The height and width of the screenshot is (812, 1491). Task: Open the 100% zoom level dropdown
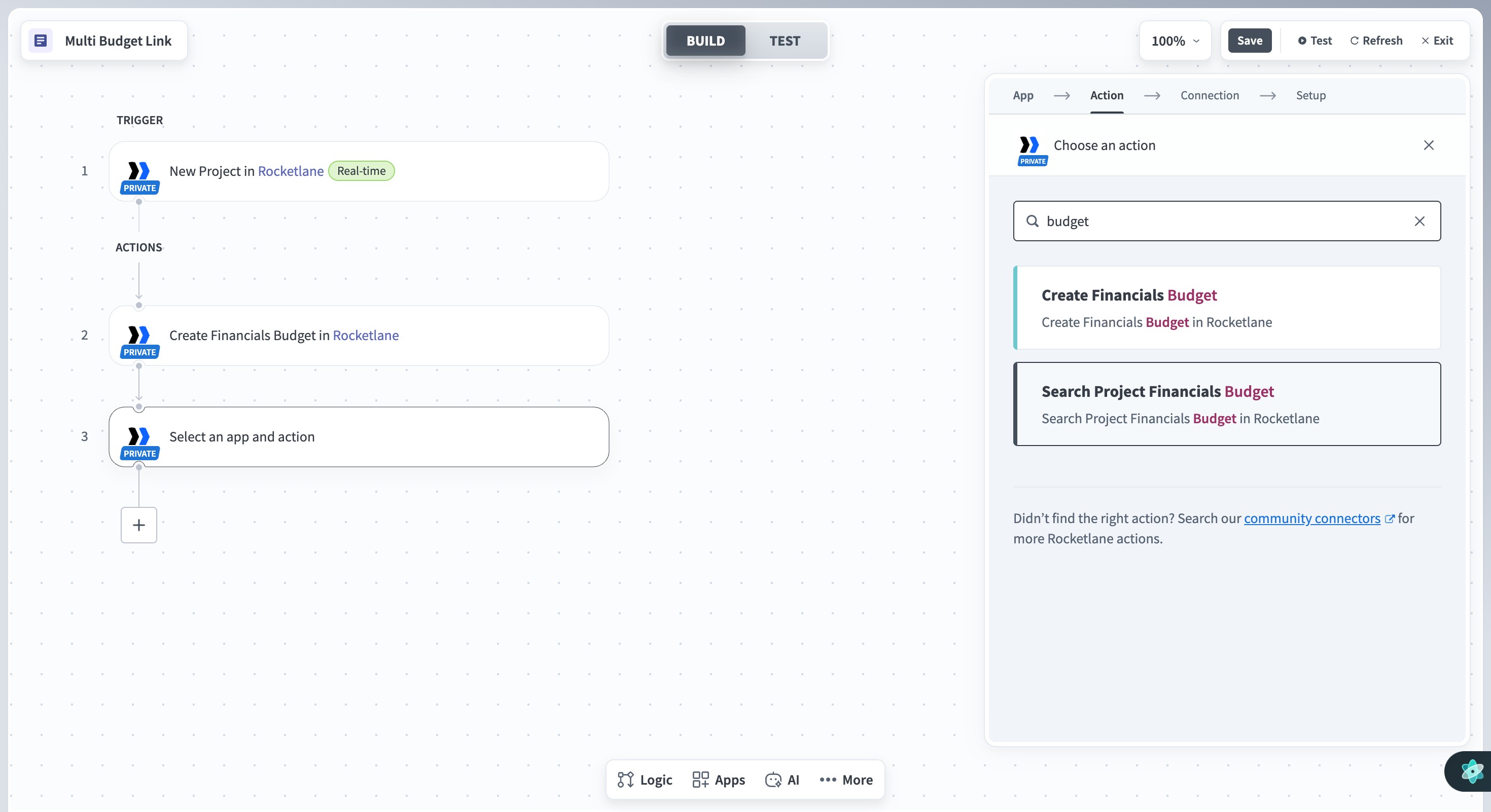pyautogui.click(x=1175, y=41)
